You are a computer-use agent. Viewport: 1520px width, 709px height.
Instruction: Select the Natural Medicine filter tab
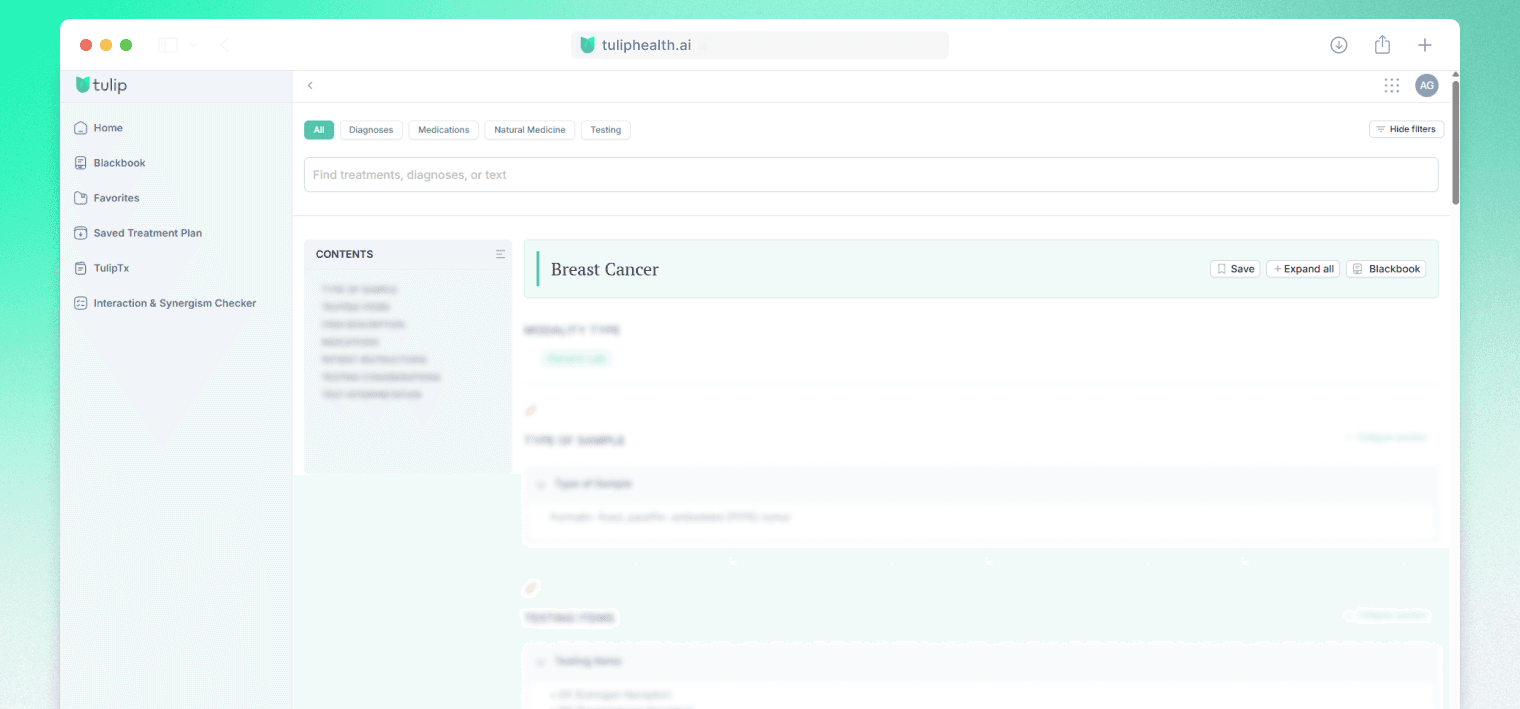pos(530,130)
